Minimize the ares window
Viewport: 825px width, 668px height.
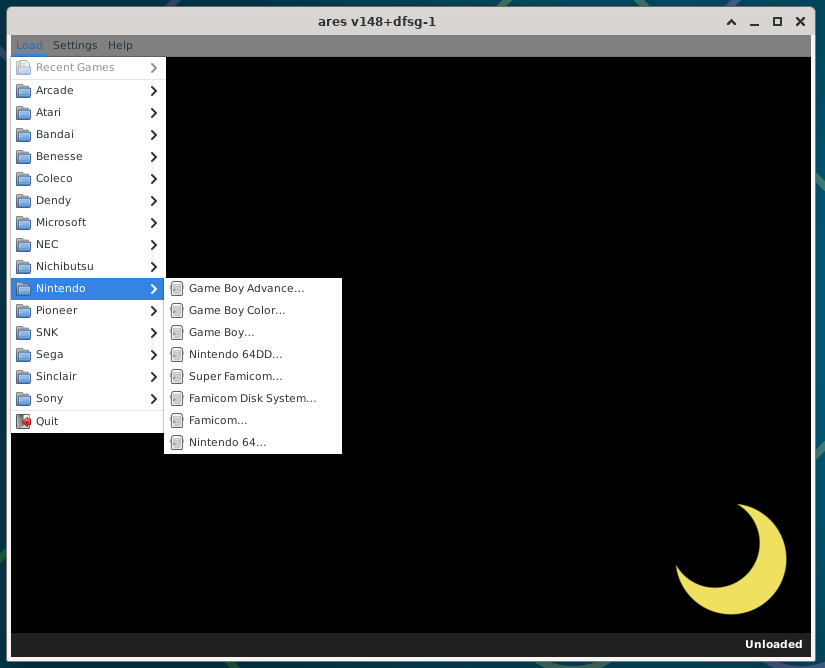(754, 22)
